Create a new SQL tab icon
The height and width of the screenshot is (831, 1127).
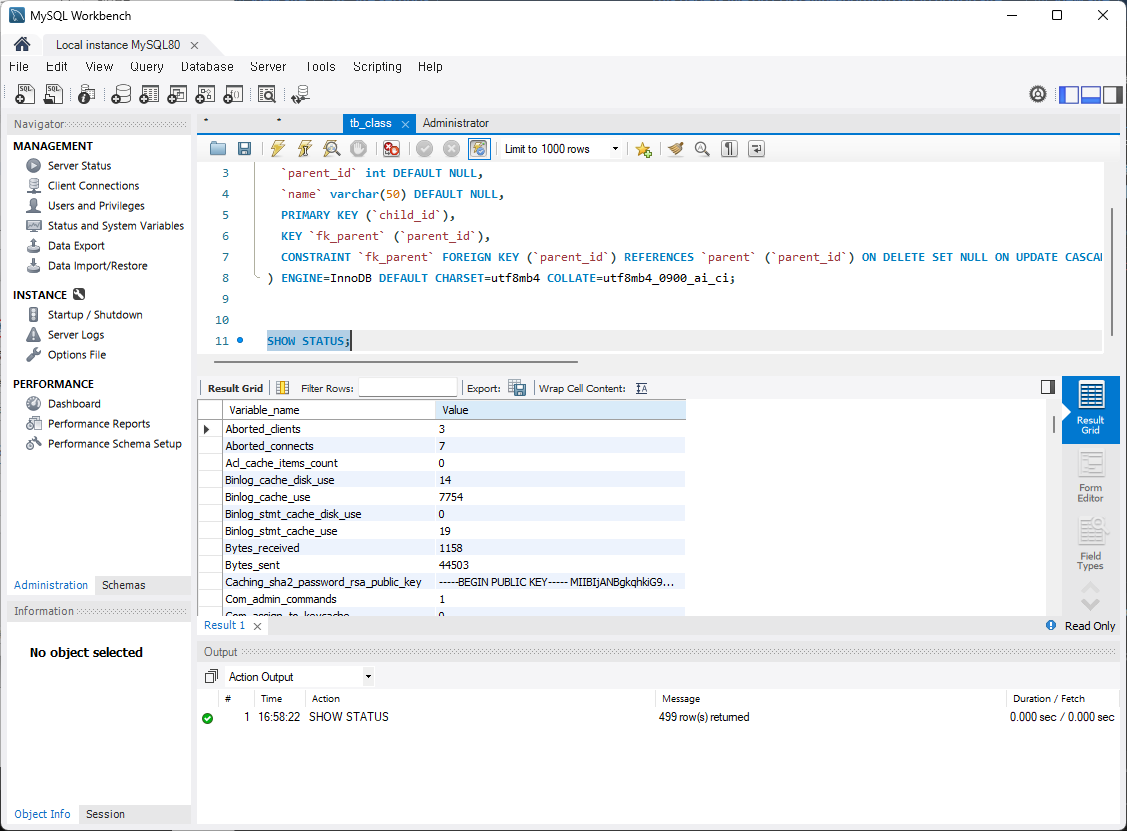(x=25, y=94)
